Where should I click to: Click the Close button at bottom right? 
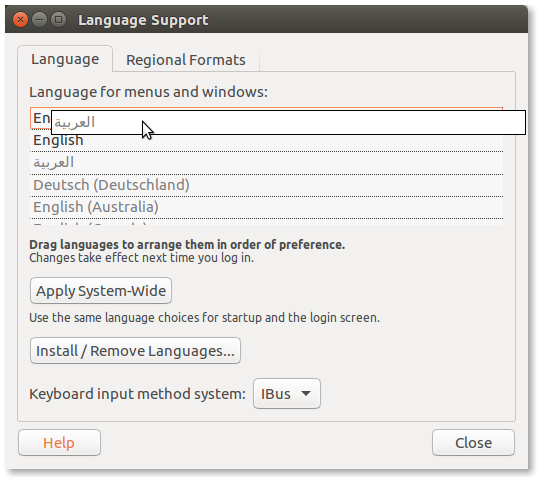click(x=473, y=443)
